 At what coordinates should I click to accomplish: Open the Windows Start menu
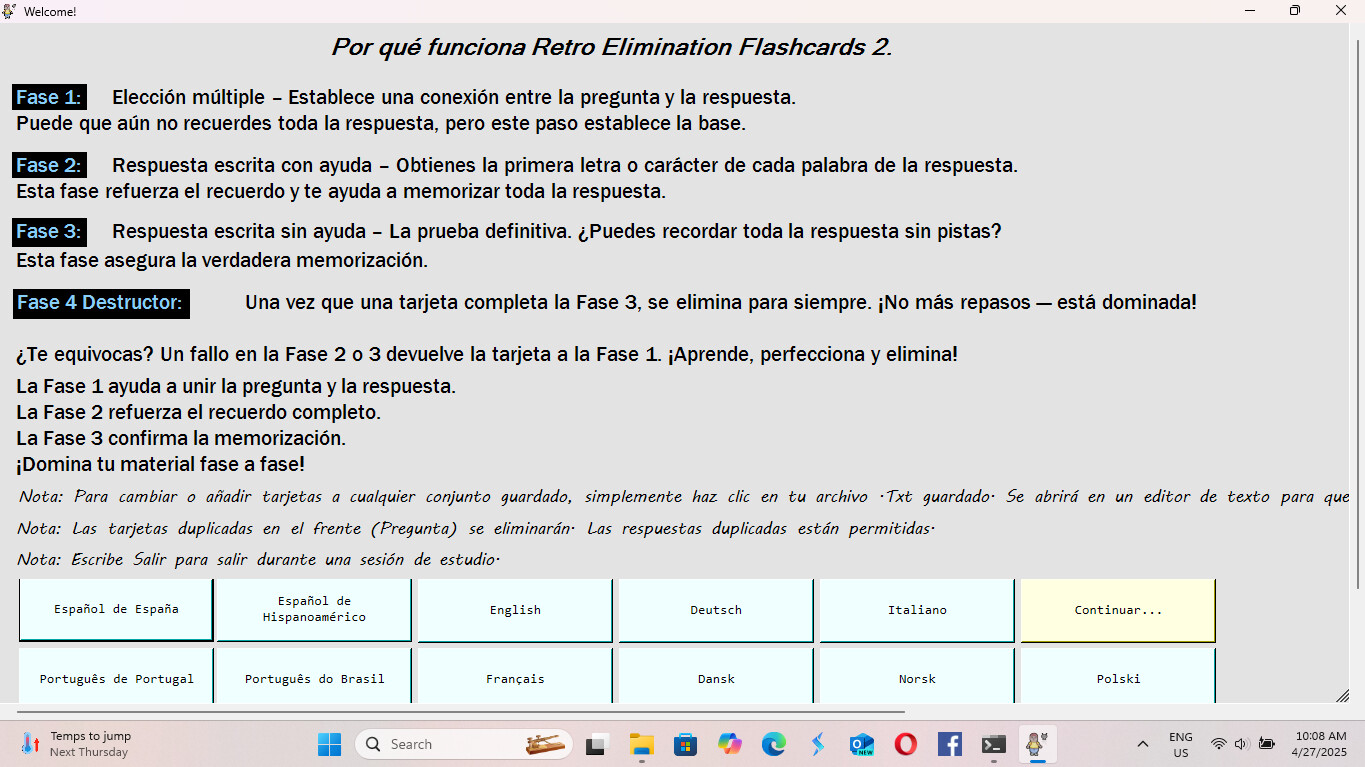[329, 744]
